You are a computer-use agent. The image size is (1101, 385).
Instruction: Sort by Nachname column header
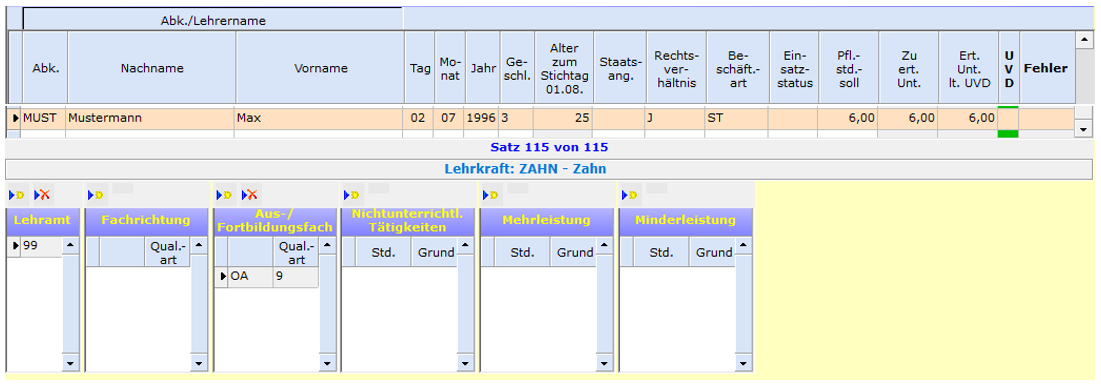pyautogui.click(x=152, y=68)
